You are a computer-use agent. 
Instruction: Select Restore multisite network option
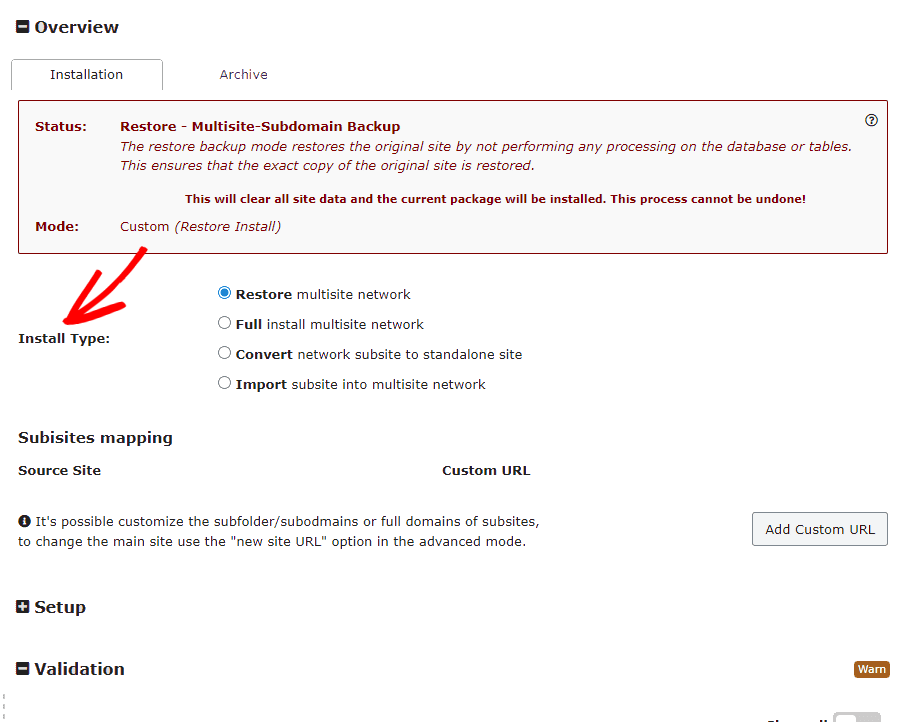[x=225, y=294]
